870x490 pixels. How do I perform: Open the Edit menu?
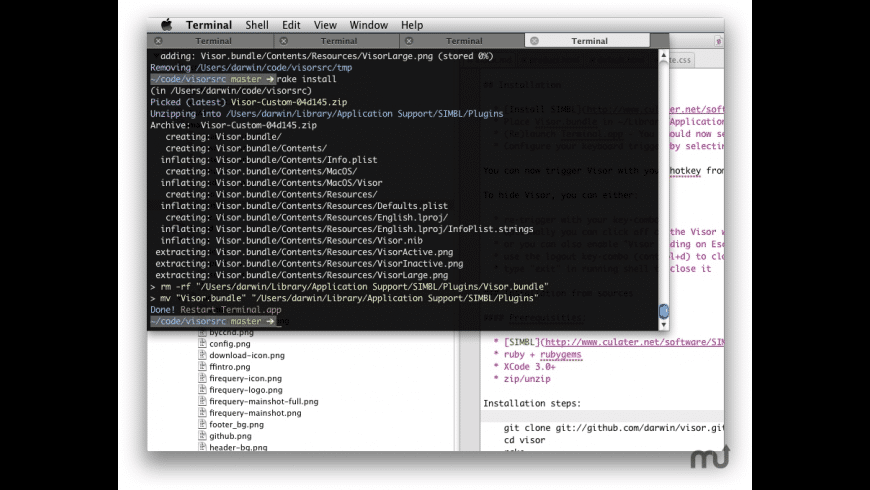pos(291,25)
